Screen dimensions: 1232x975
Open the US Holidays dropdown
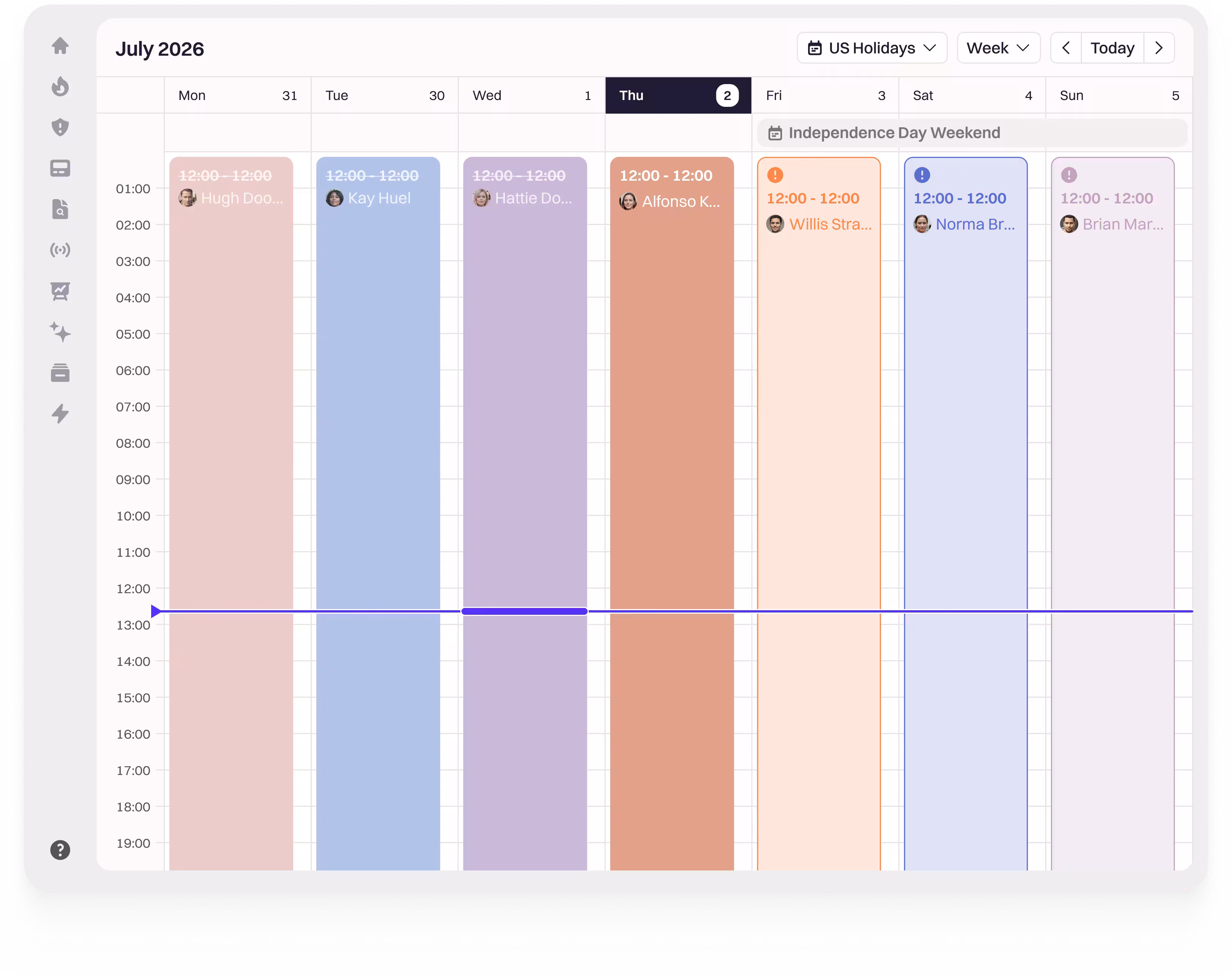tap(872, 48)
